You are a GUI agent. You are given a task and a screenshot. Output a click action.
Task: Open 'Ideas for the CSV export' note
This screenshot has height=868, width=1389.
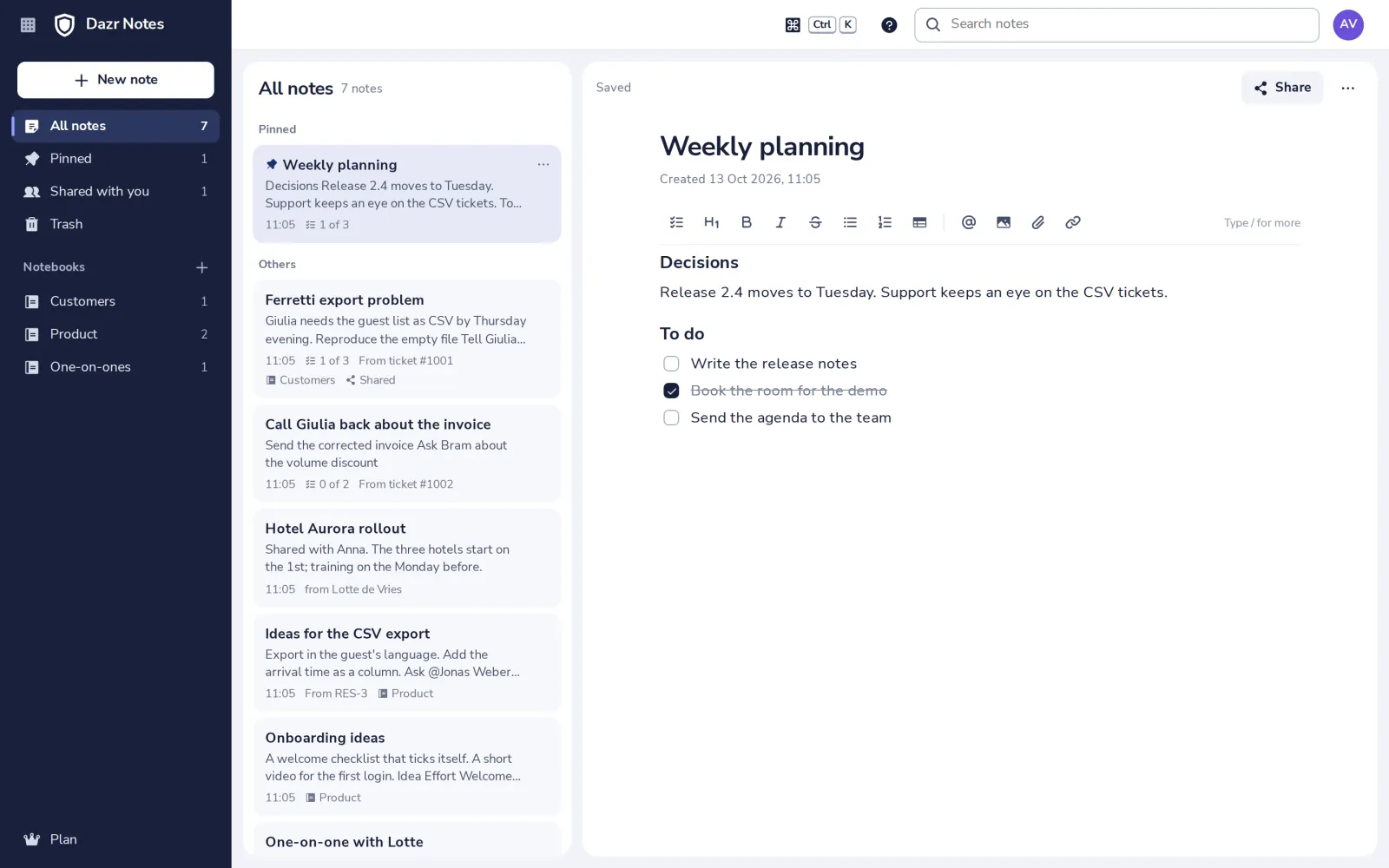coord(406,662)
